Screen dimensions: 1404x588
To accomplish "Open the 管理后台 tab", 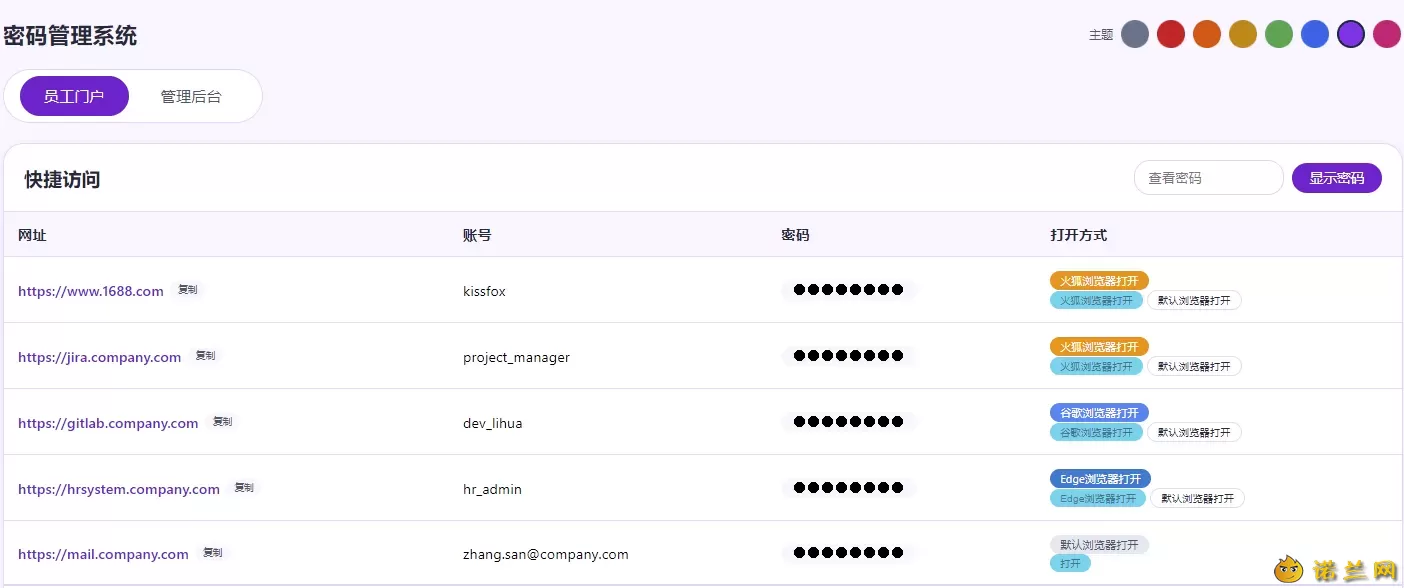I will point(191,96).
